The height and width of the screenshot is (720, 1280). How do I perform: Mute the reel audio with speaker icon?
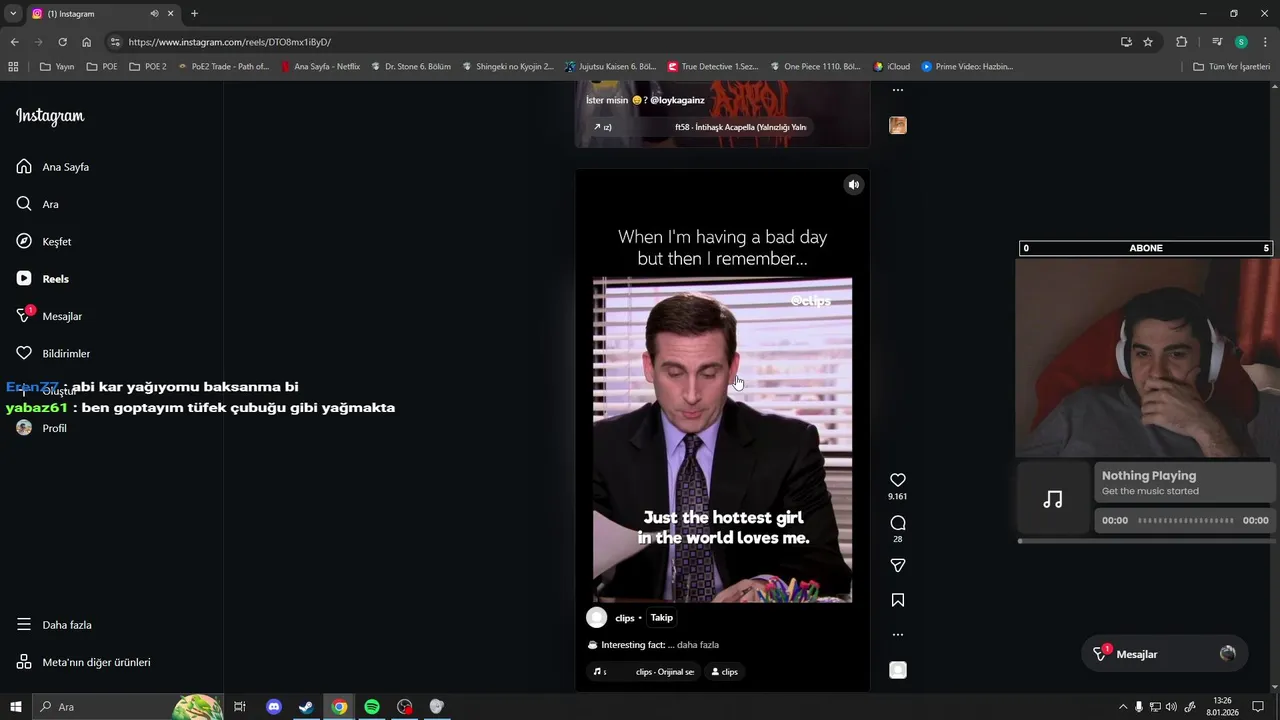[x=853, y=185]
